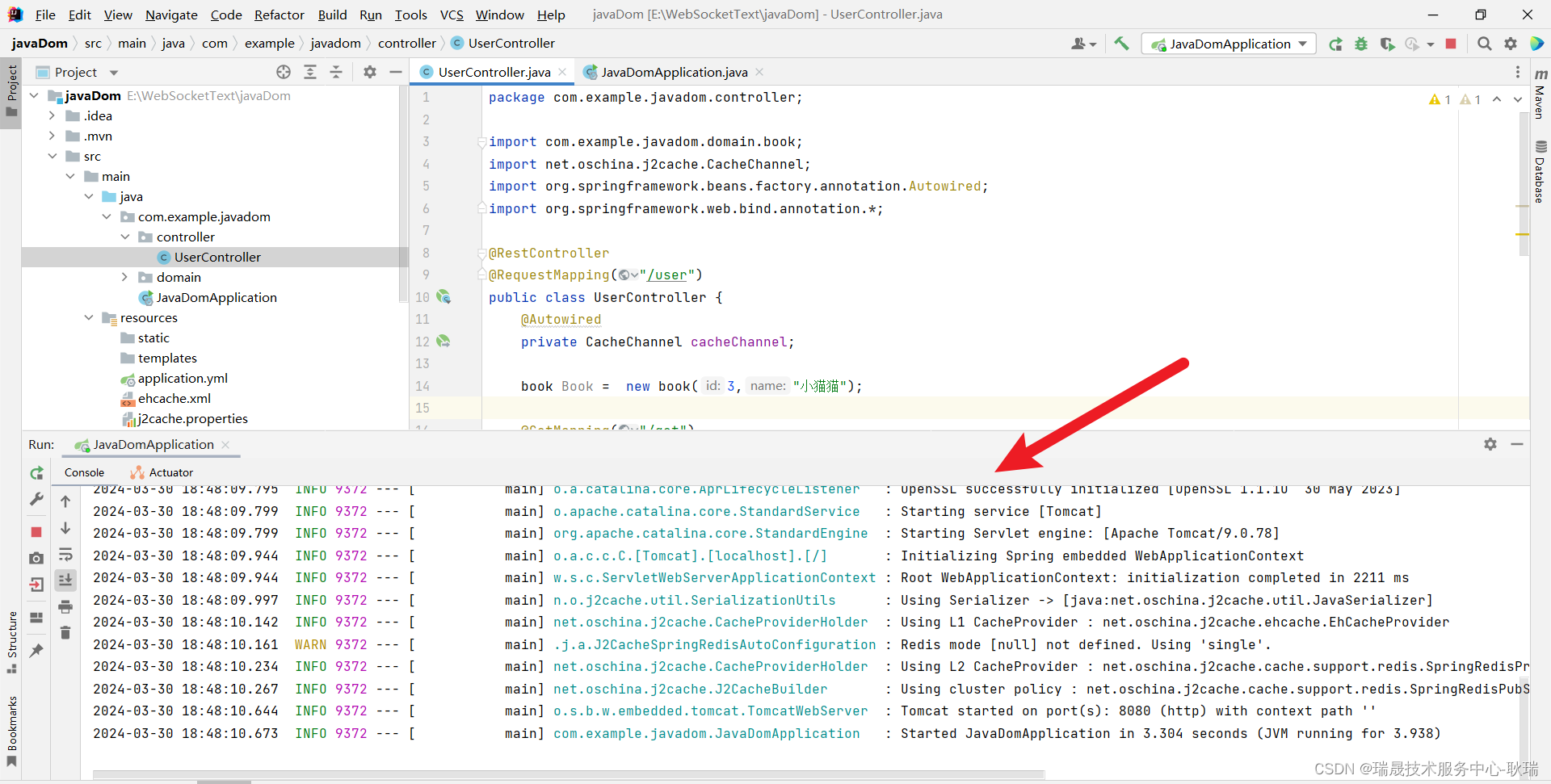Click the Profiler run icon with clock
1551x784 pixels.
pos(1412,44)
